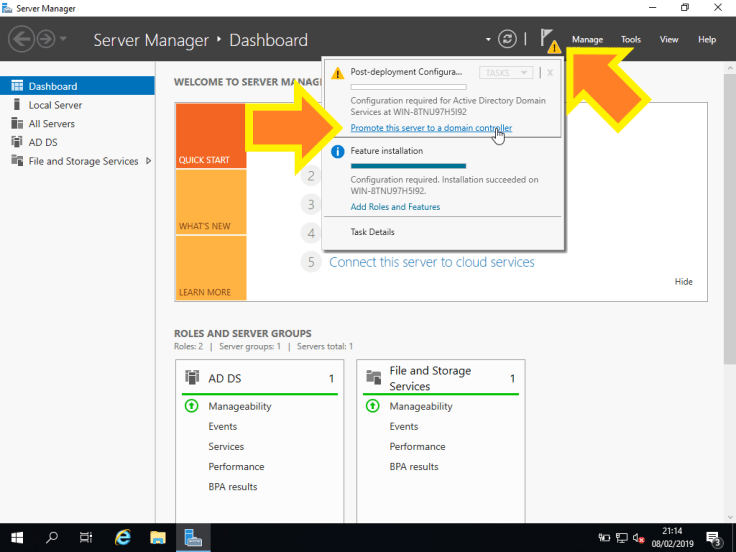Expand File and Storage Services arrow
This screenshot has height=552, width=736.
149,161
